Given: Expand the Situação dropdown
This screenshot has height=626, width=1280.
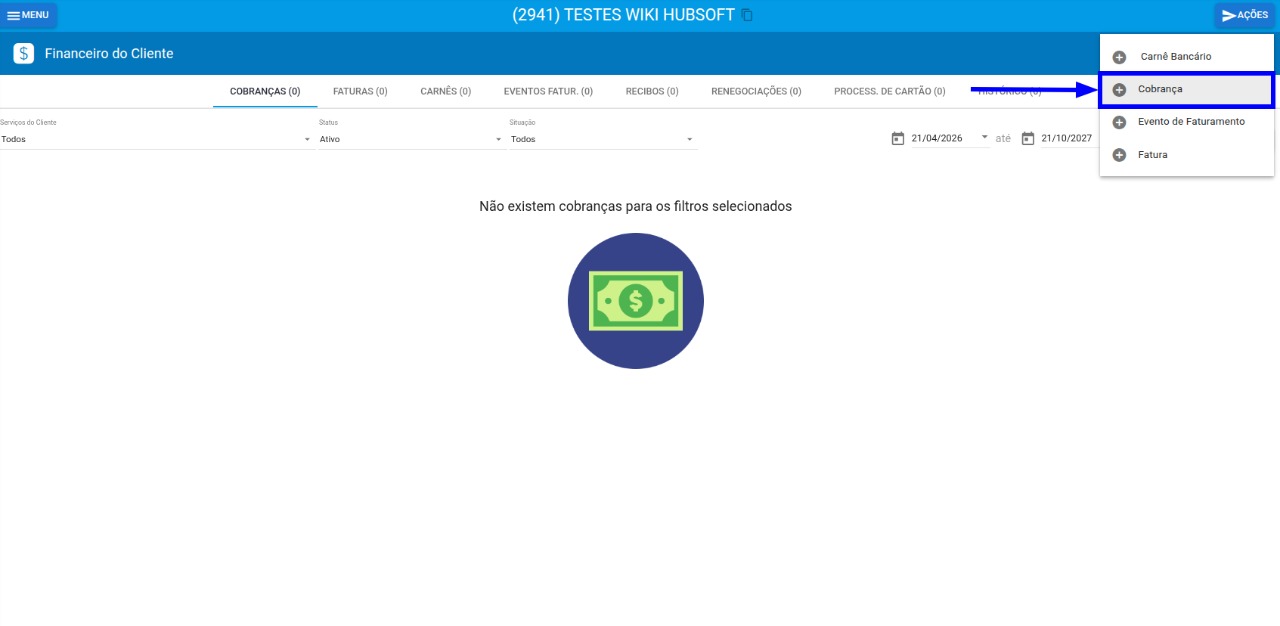Looking at the screenshot, I should coord(602,139).
